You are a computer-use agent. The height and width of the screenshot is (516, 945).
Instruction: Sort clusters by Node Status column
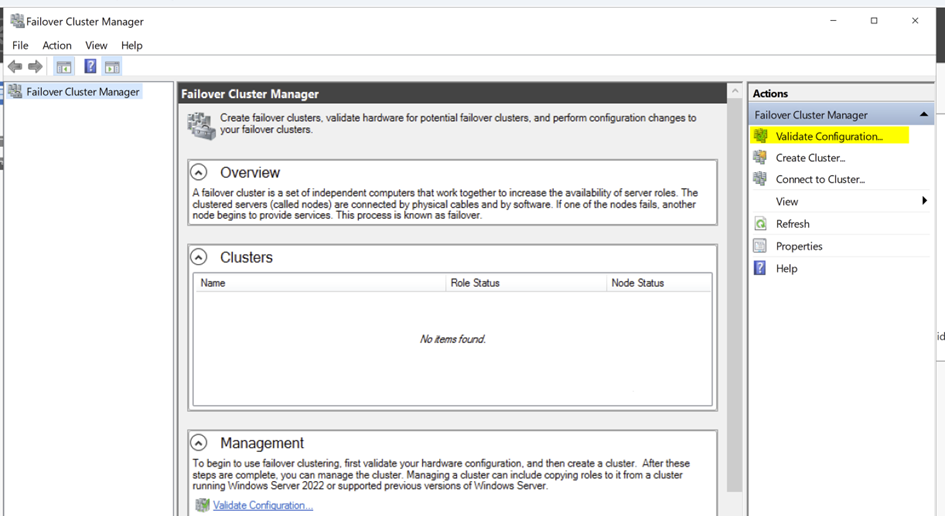tap(659, 283)
